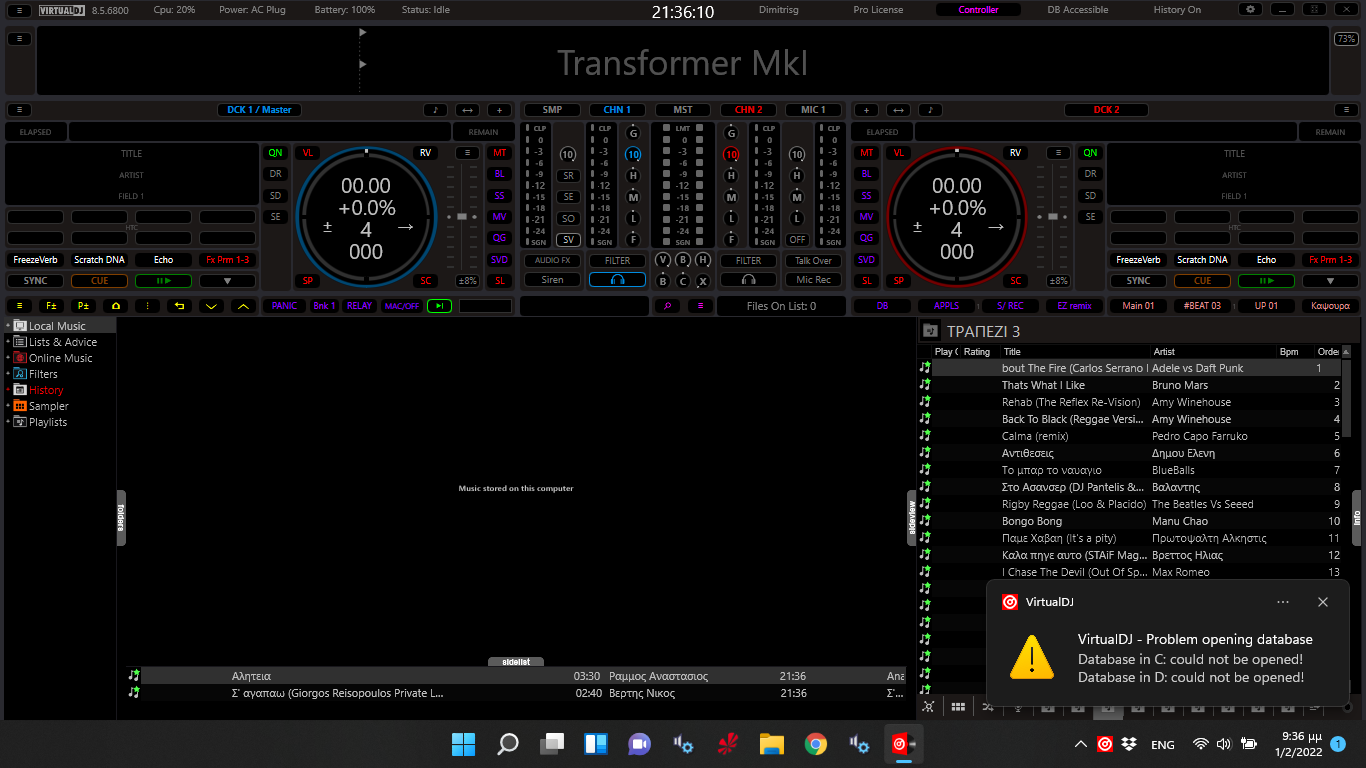Open the Deck 2 hamburger menu
Screen dimensions: 1366x768
point(1346,110)
